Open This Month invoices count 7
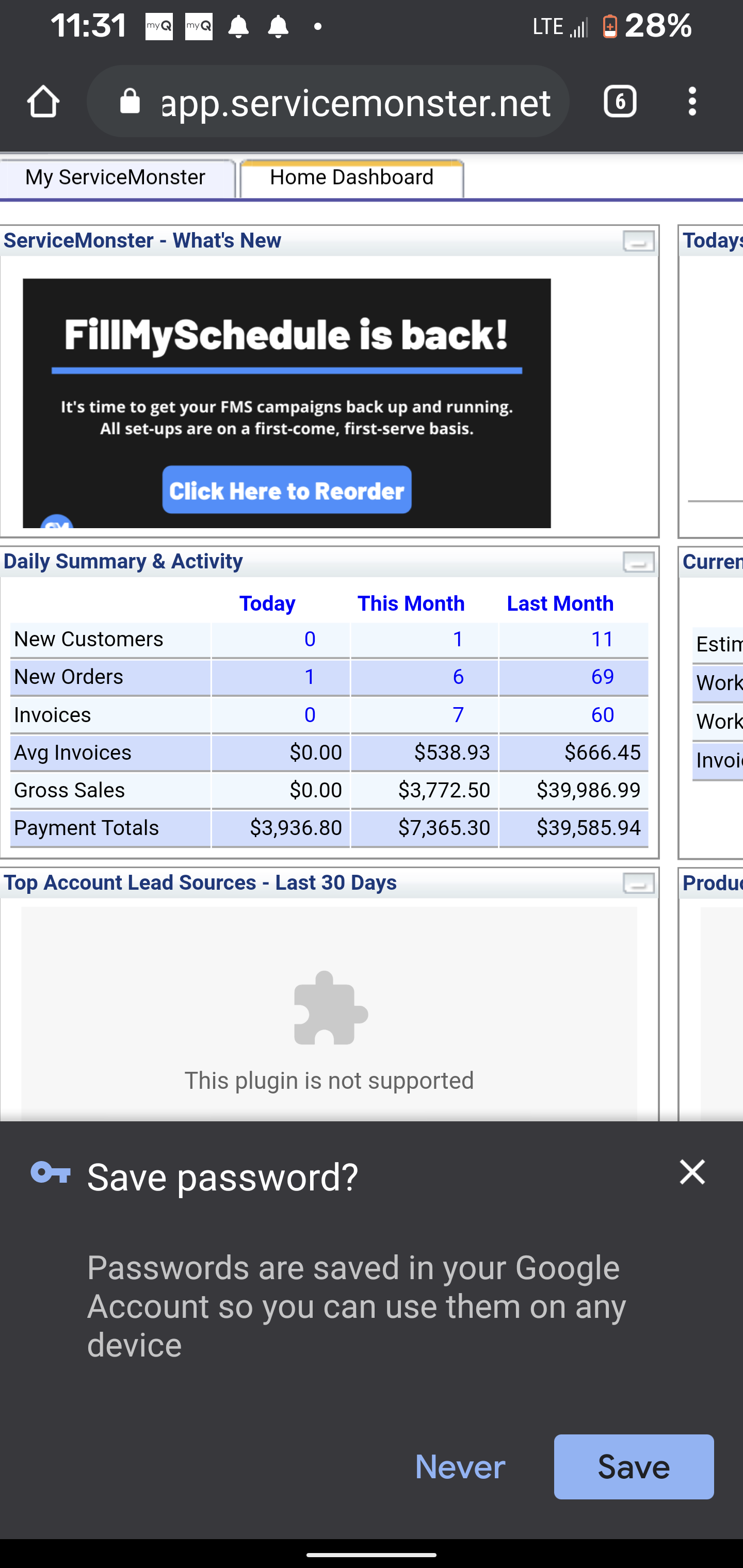743x1568 pixels. tap(458, 714)
